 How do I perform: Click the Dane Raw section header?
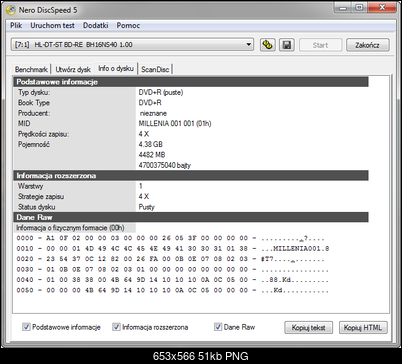191,217
